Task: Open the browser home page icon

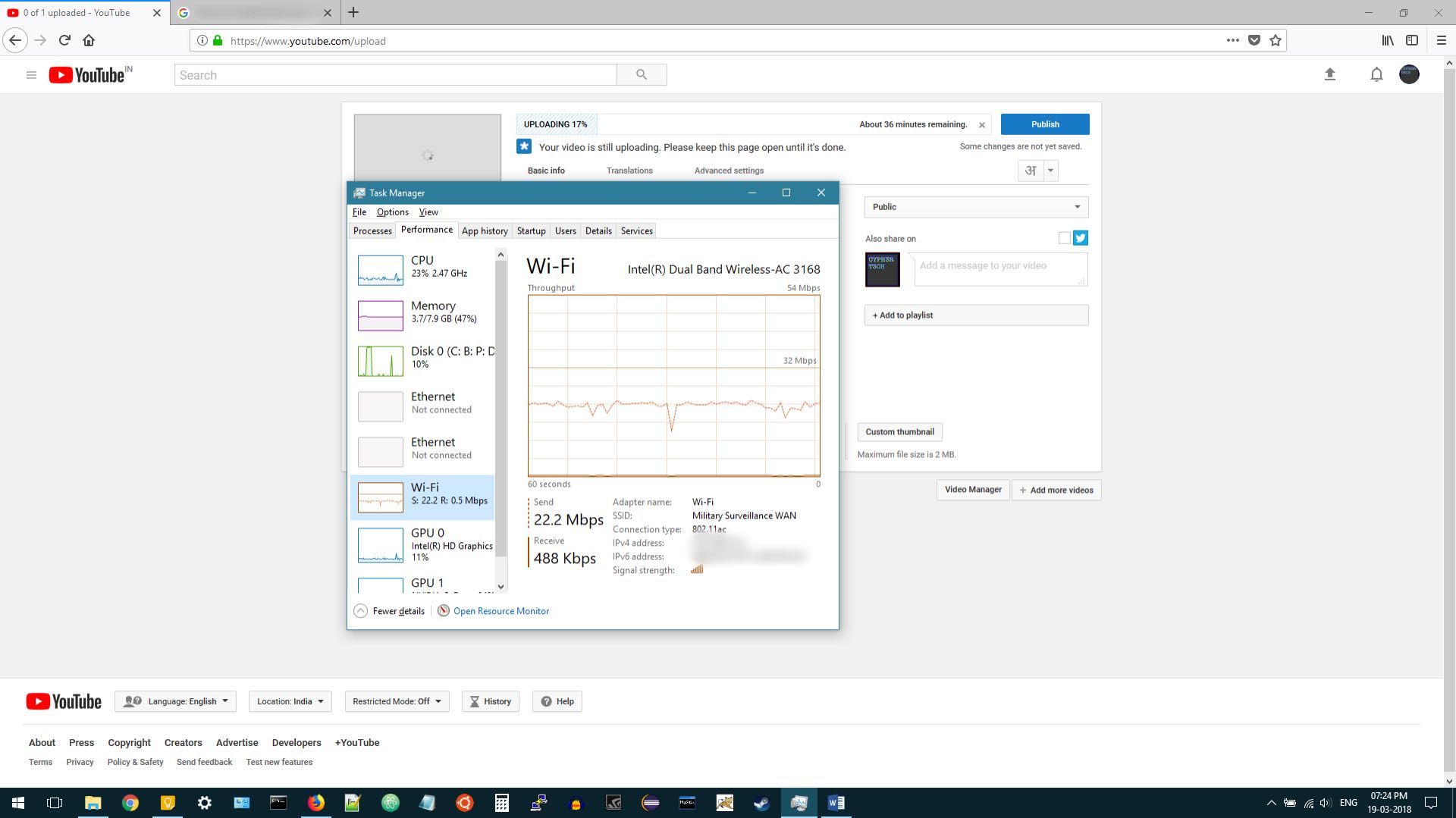Action: [89, 40]
